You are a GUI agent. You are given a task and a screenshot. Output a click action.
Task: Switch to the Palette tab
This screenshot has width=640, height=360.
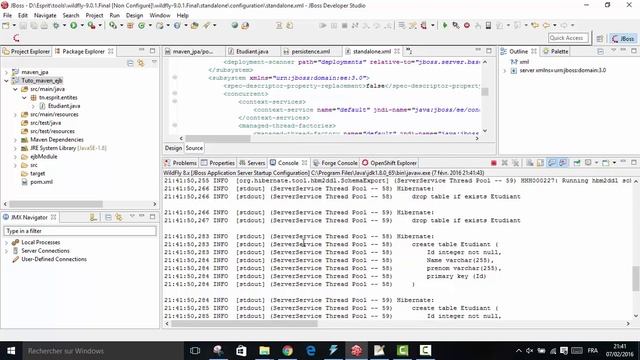pyautogui.click(x=555, y=51)
